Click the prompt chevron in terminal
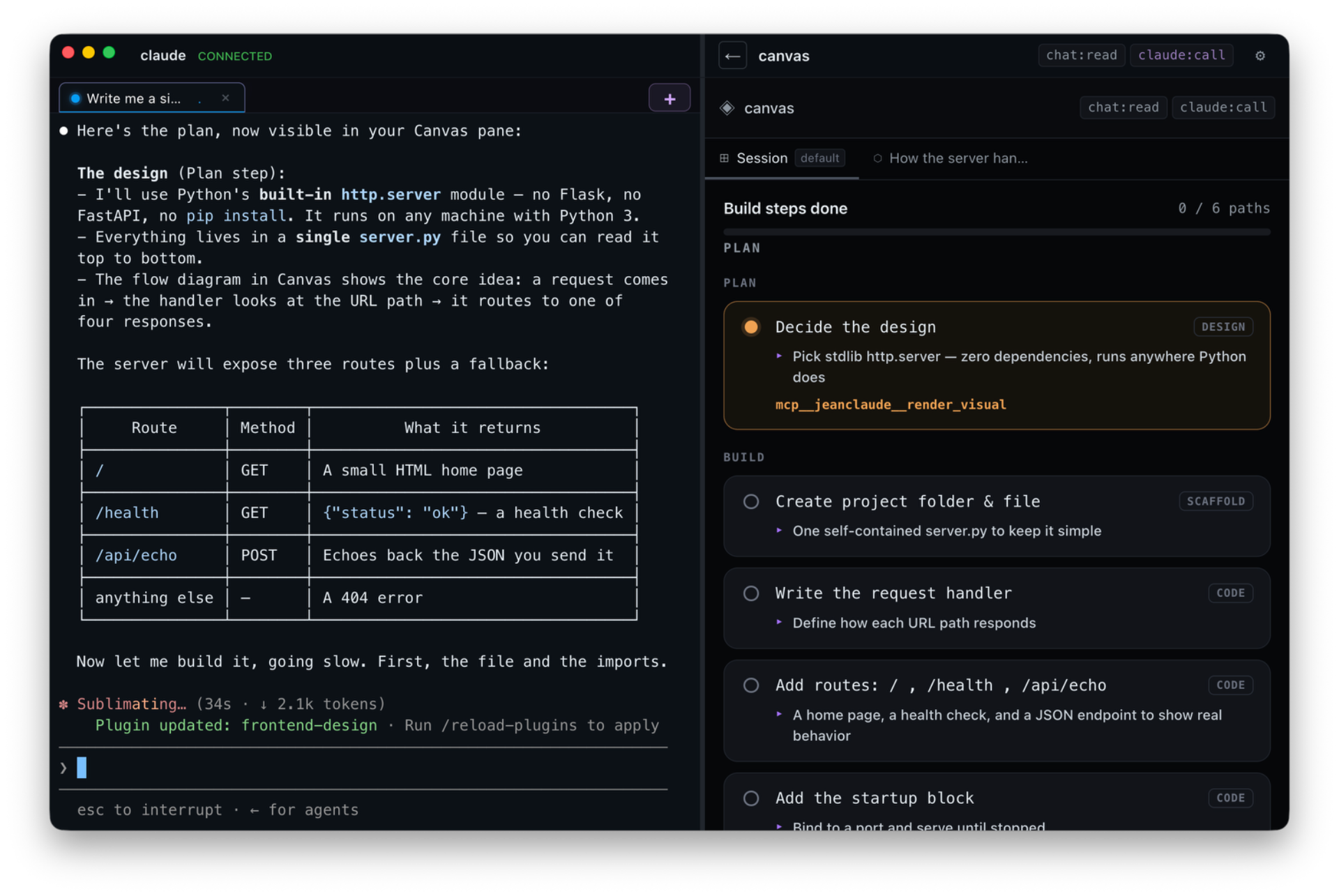 coord(63,768)
